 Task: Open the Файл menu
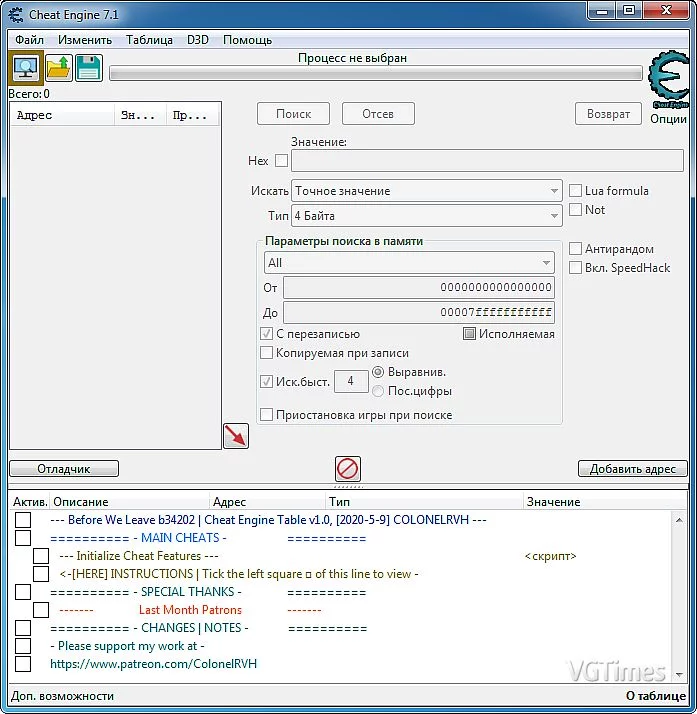coord(30,40)
